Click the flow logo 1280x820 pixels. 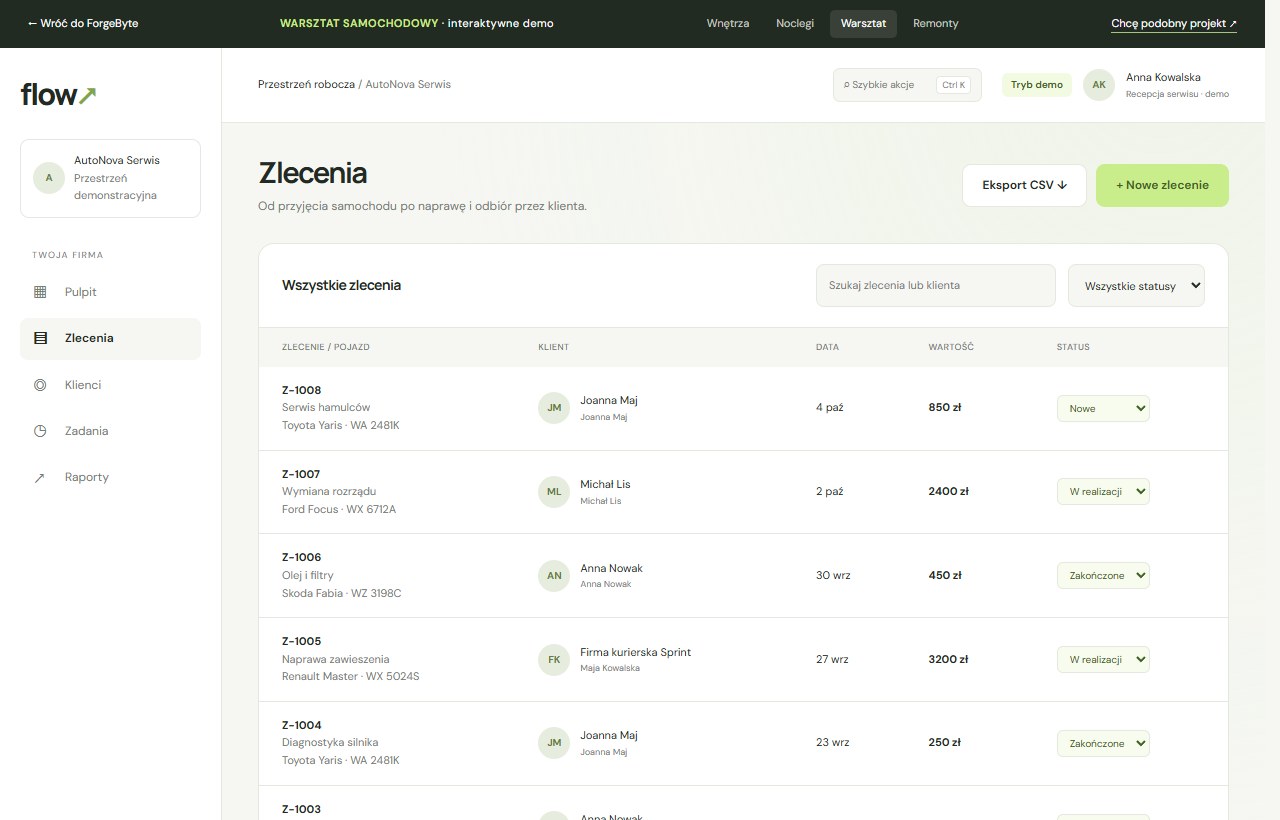(59, 95)
